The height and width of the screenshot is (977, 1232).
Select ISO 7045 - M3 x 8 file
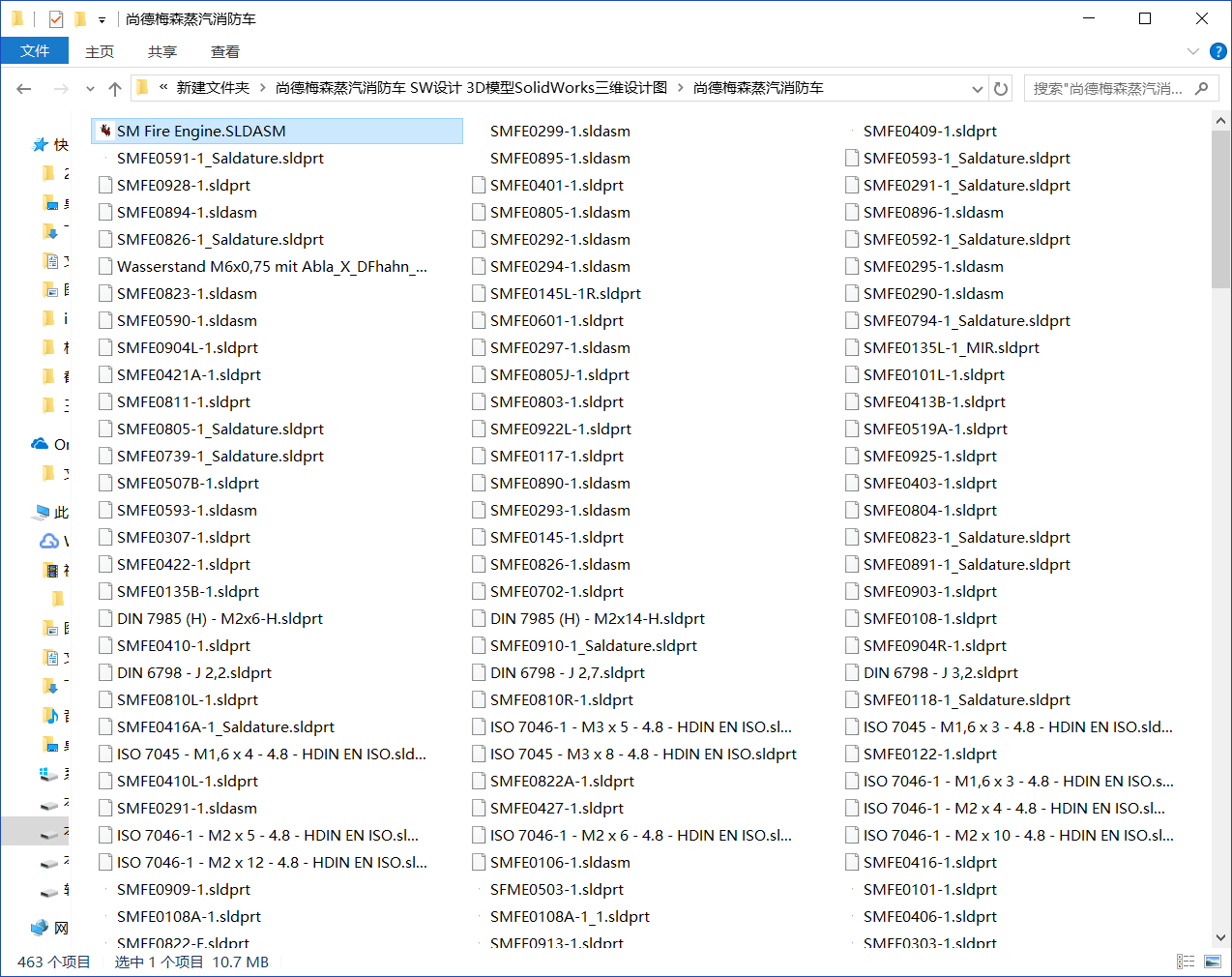click(643, 754)
